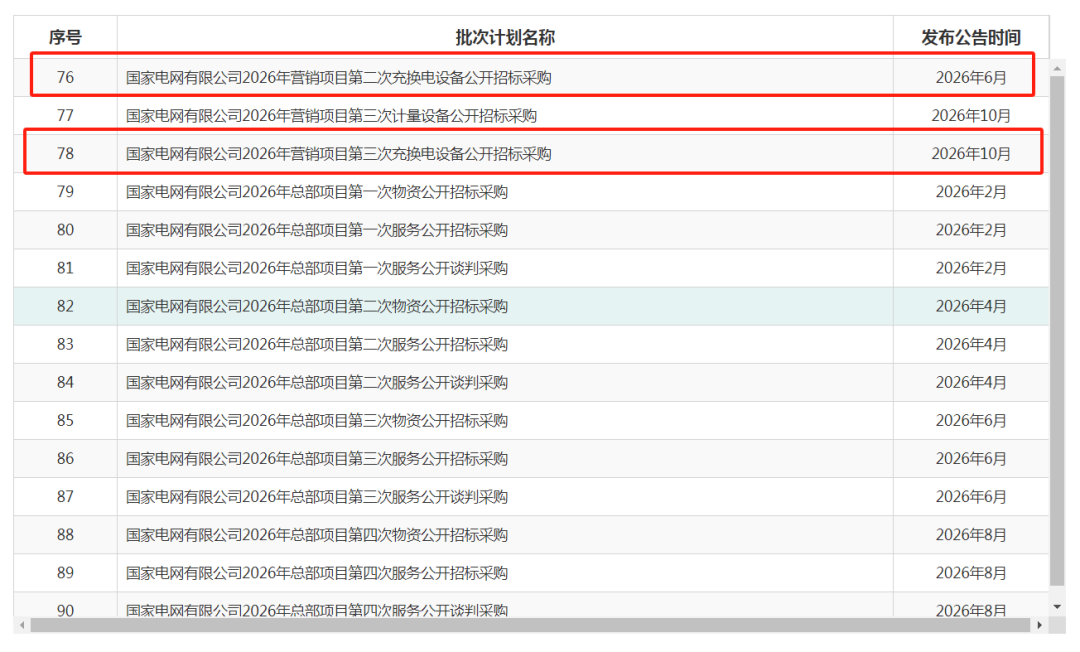Click the 序号 column header
Image resolution: width=1080 pixels, height=652 pixels.
65,38
